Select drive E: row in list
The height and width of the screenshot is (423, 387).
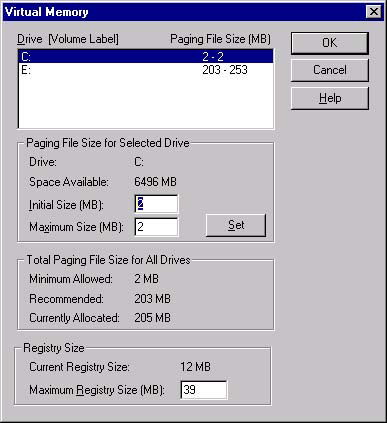coord(146,70)
